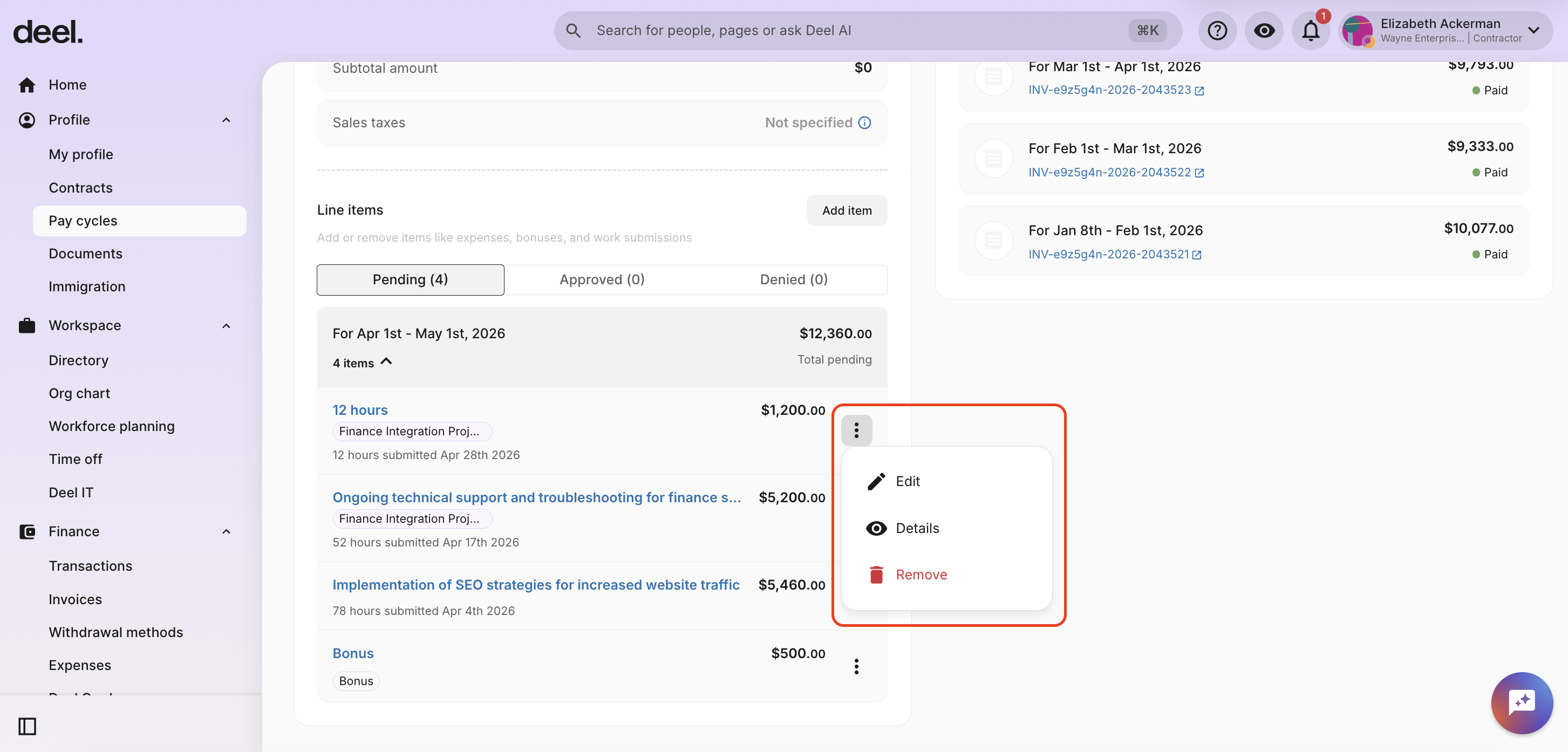
Task: Open invoice INV-e9z5g4n-2026-2043523
Action: (1110, 90)
